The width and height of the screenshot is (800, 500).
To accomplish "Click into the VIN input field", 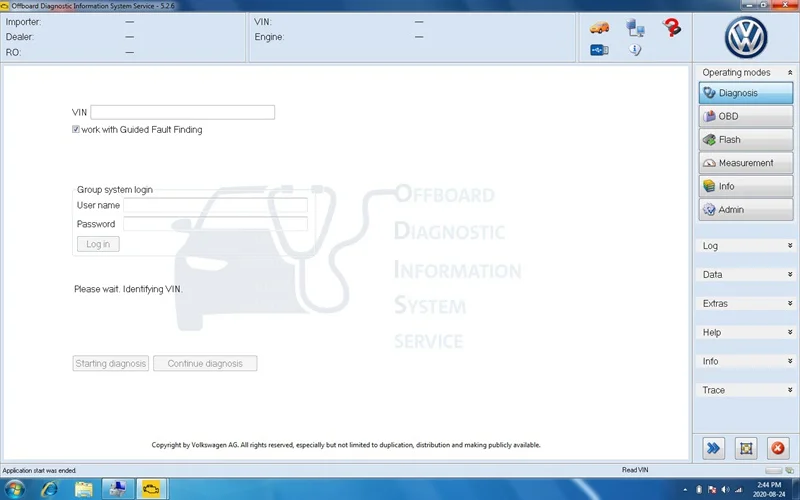I will coord(183,112).
